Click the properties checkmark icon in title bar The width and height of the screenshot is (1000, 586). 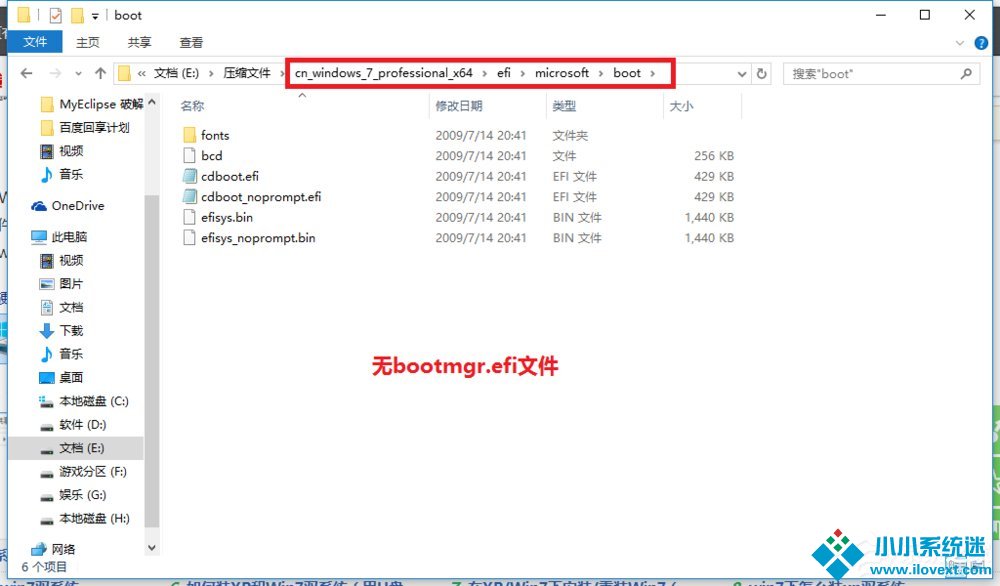(x=55, y=15)
